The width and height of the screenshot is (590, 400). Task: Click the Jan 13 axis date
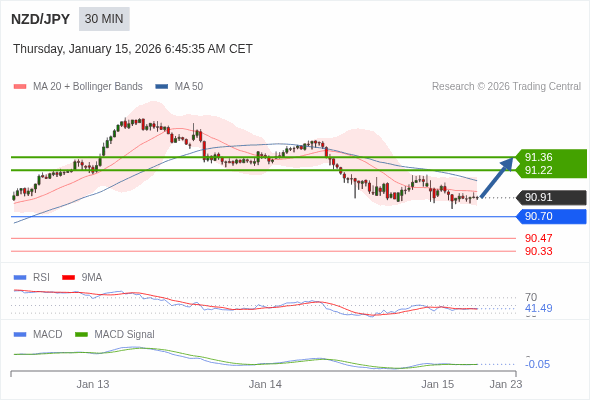(93, 384)
